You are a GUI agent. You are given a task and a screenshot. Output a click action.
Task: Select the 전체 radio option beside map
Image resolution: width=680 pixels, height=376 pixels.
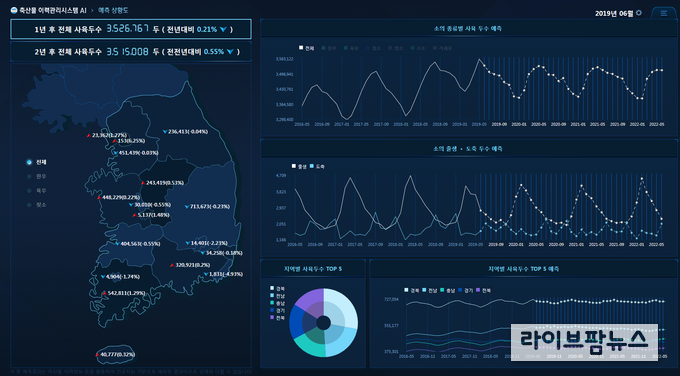point(29,162)
